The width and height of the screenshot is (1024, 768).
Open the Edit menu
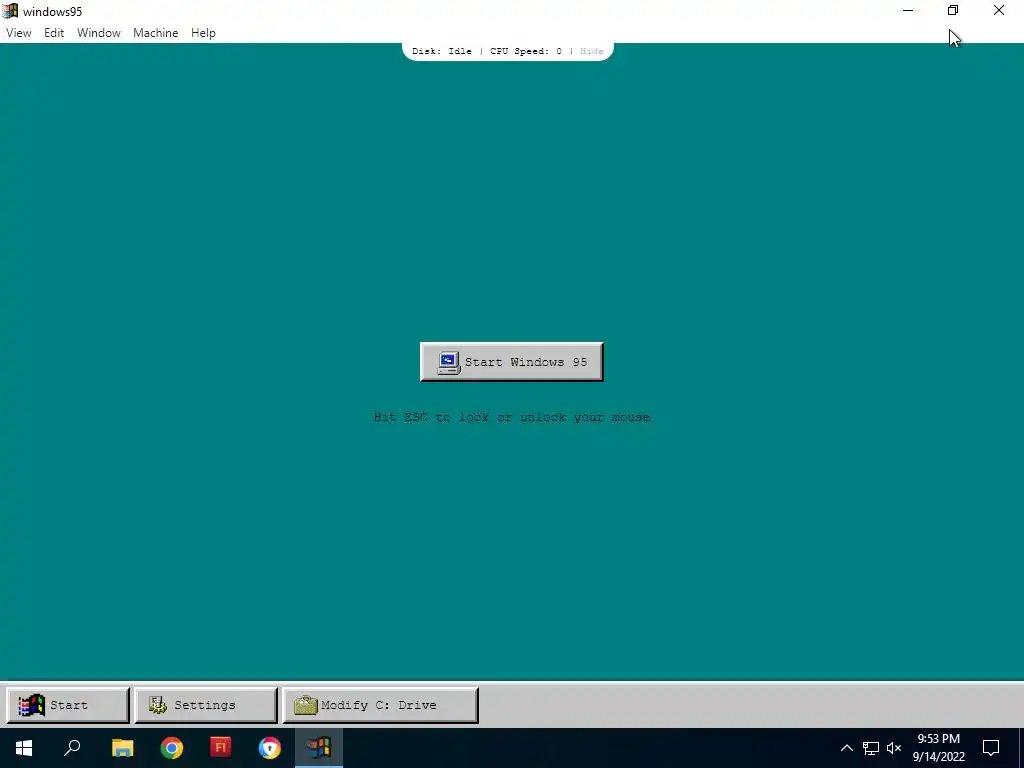coord(54,33)
